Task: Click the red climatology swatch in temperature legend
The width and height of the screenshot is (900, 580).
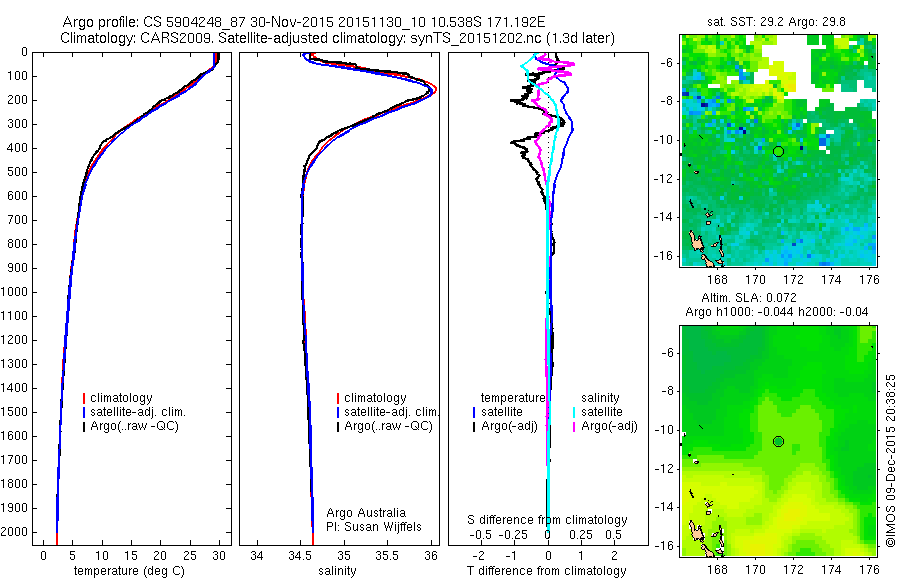Action: tap(84, 398)
